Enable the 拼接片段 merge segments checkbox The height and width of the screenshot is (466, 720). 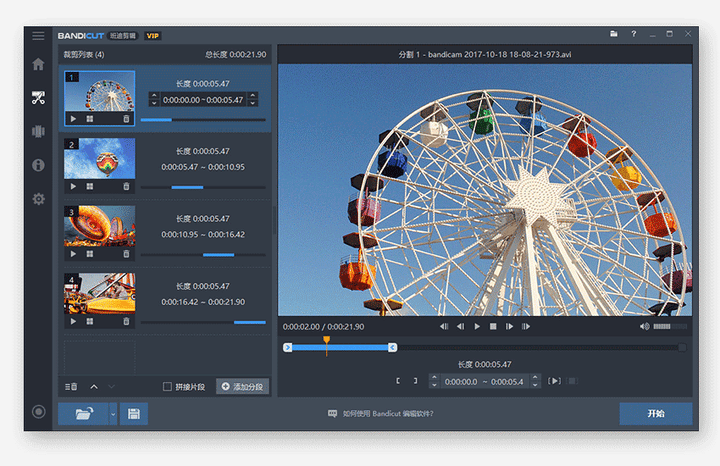click(x=167, y=387)
